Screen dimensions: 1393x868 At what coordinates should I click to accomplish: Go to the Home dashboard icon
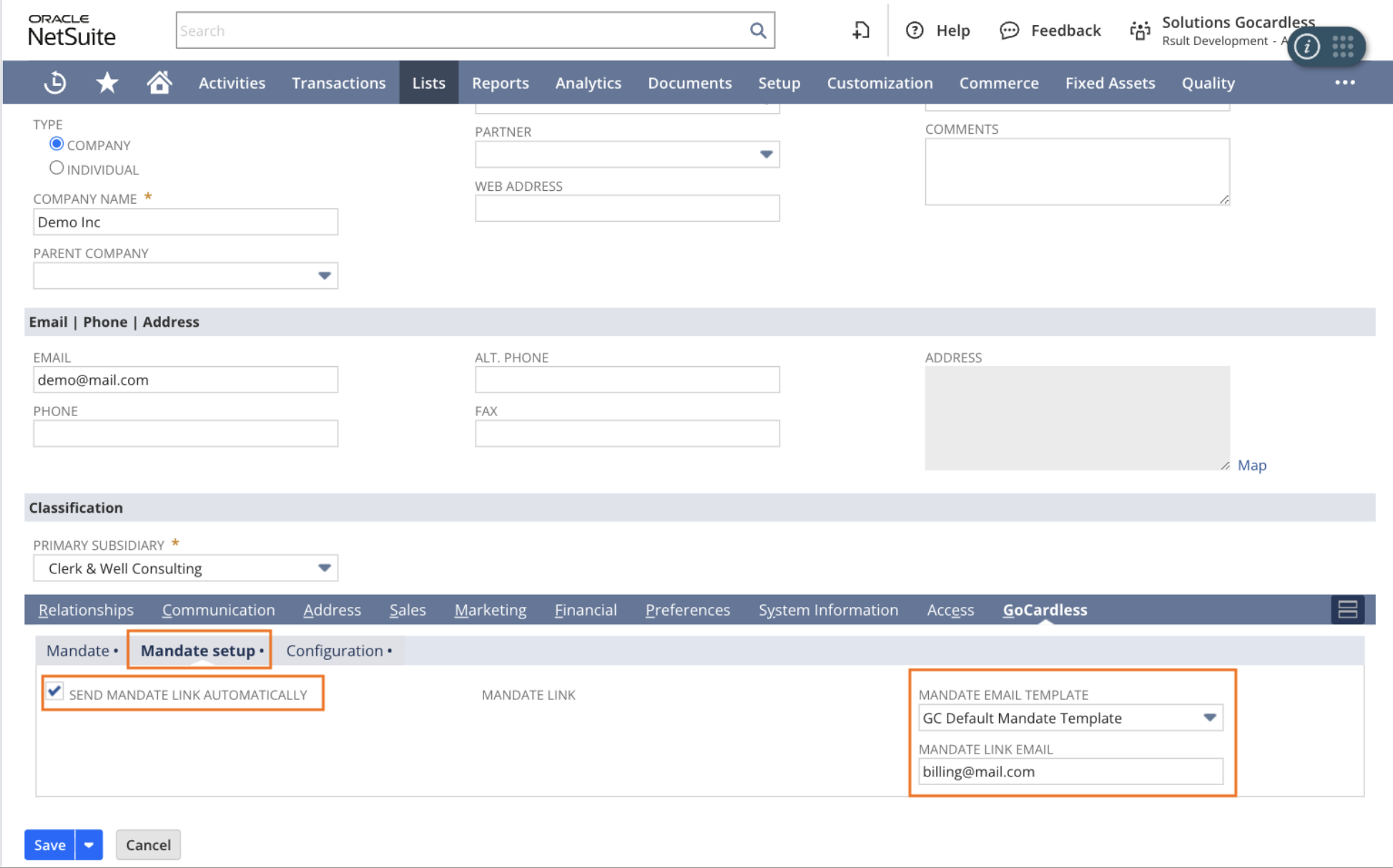(159, 83)
